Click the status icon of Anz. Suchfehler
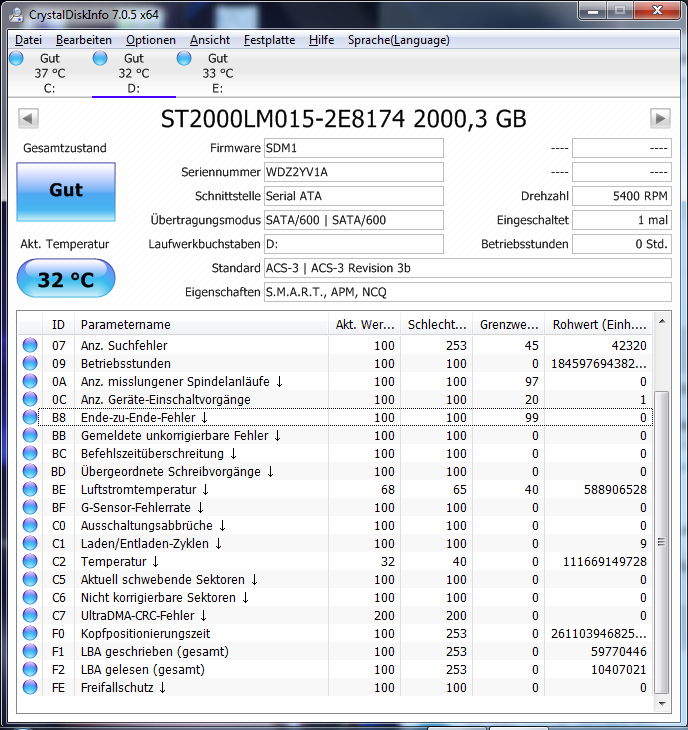688x730 pixels. point(30,345)
